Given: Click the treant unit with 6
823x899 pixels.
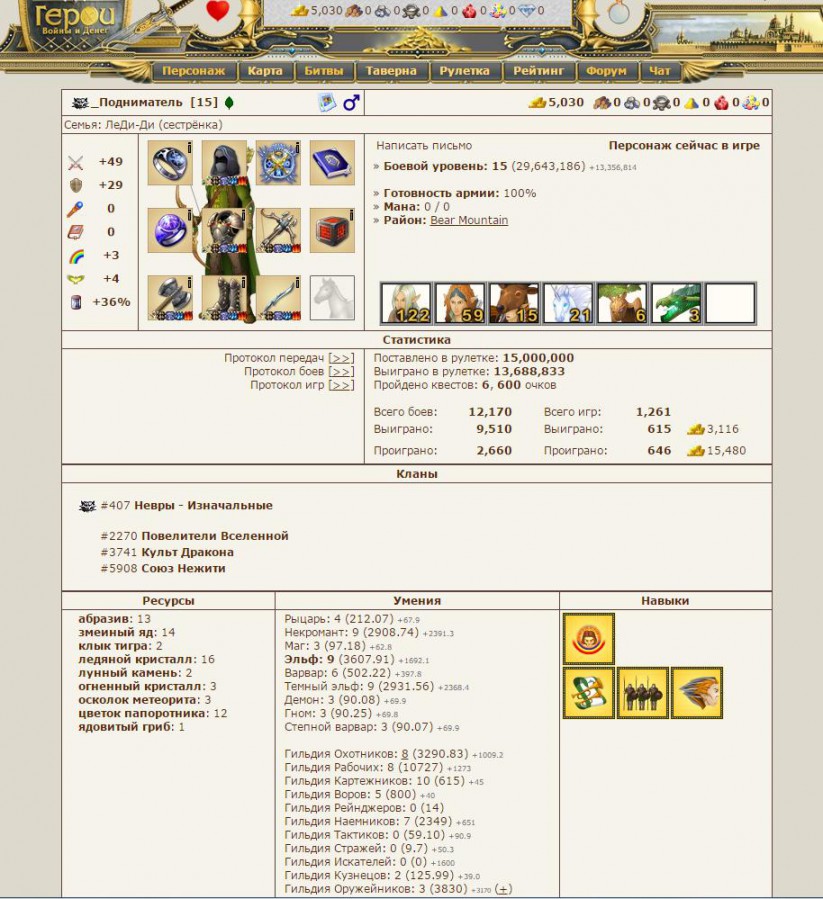Looking at the screenshot, I should click(622, 303).
